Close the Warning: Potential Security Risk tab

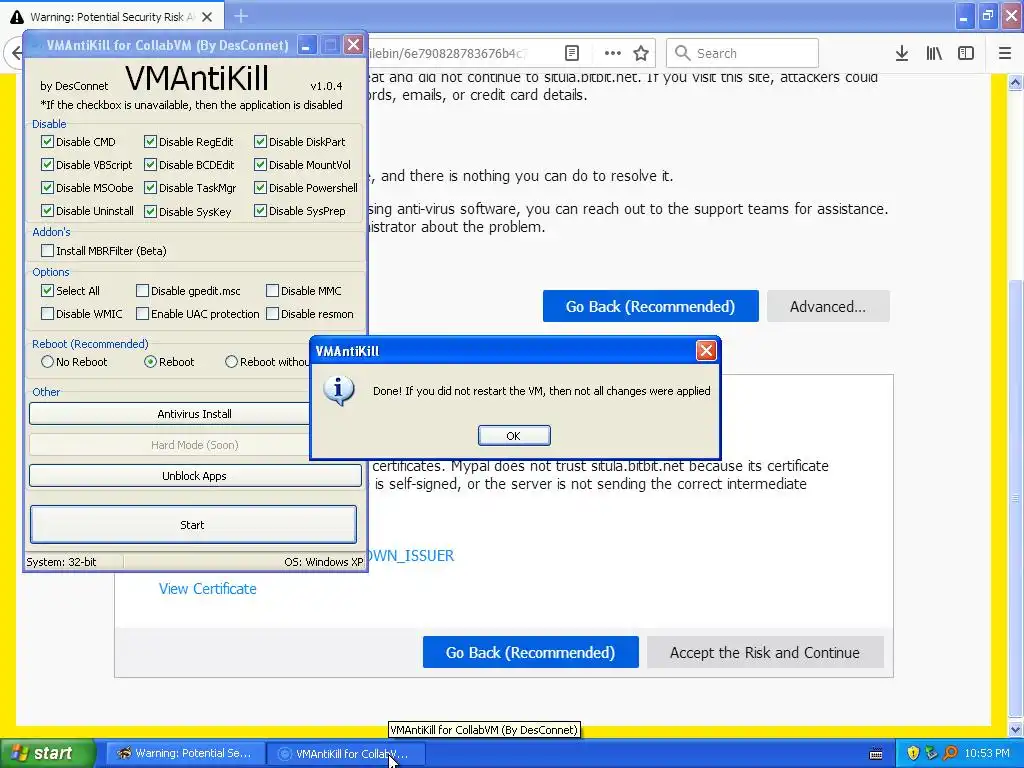pyautogui.click(x=207, y=17)
